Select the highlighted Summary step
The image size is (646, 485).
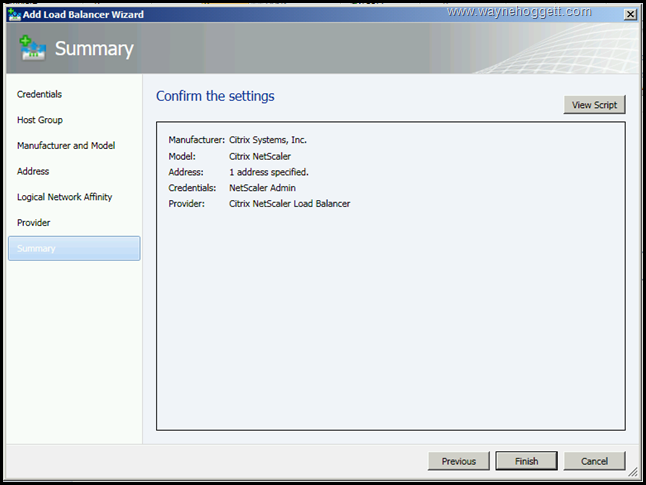(74, 248)
